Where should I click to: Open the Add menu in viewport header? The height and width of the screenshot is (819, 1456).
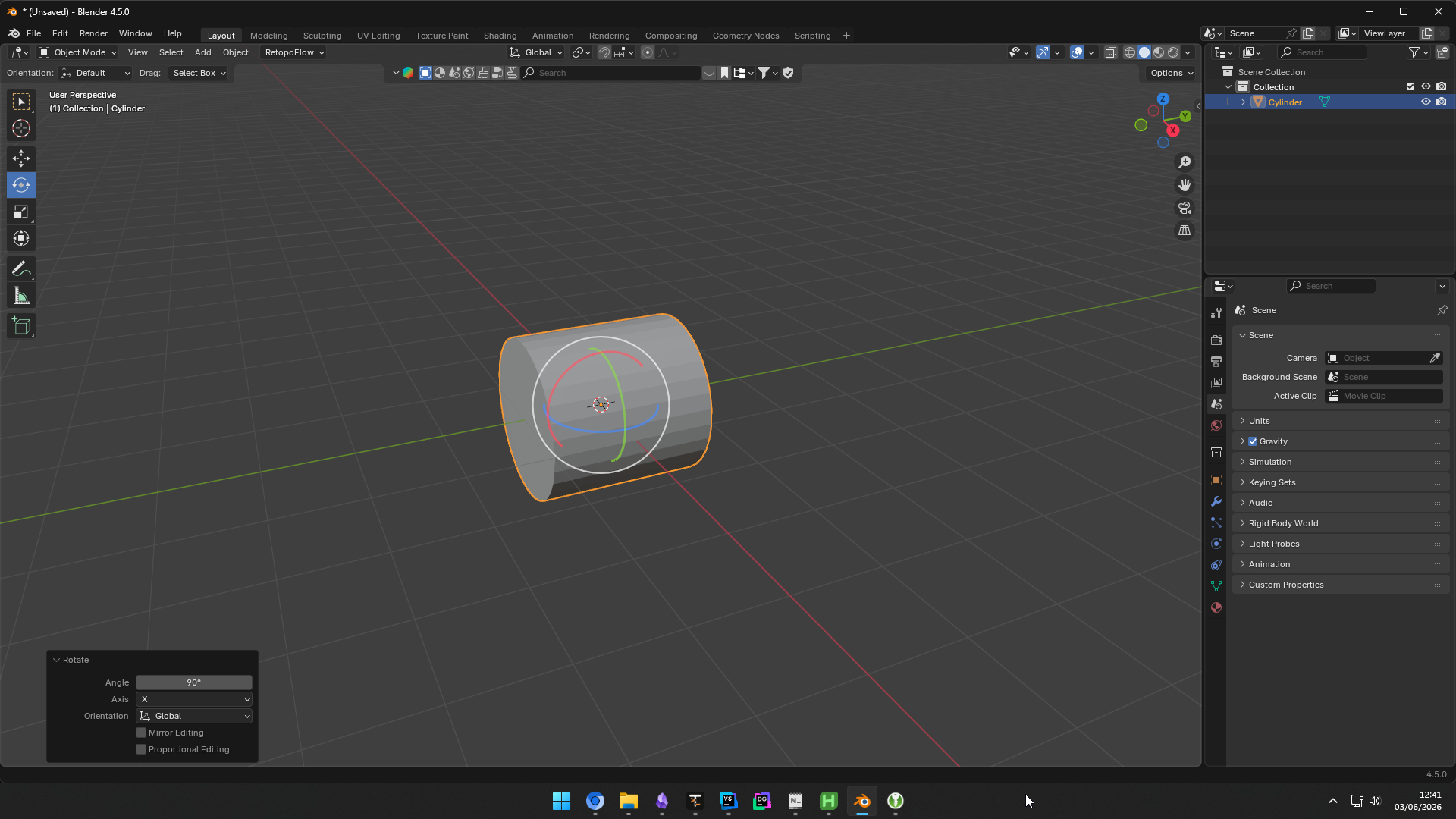tap(202, 52)
